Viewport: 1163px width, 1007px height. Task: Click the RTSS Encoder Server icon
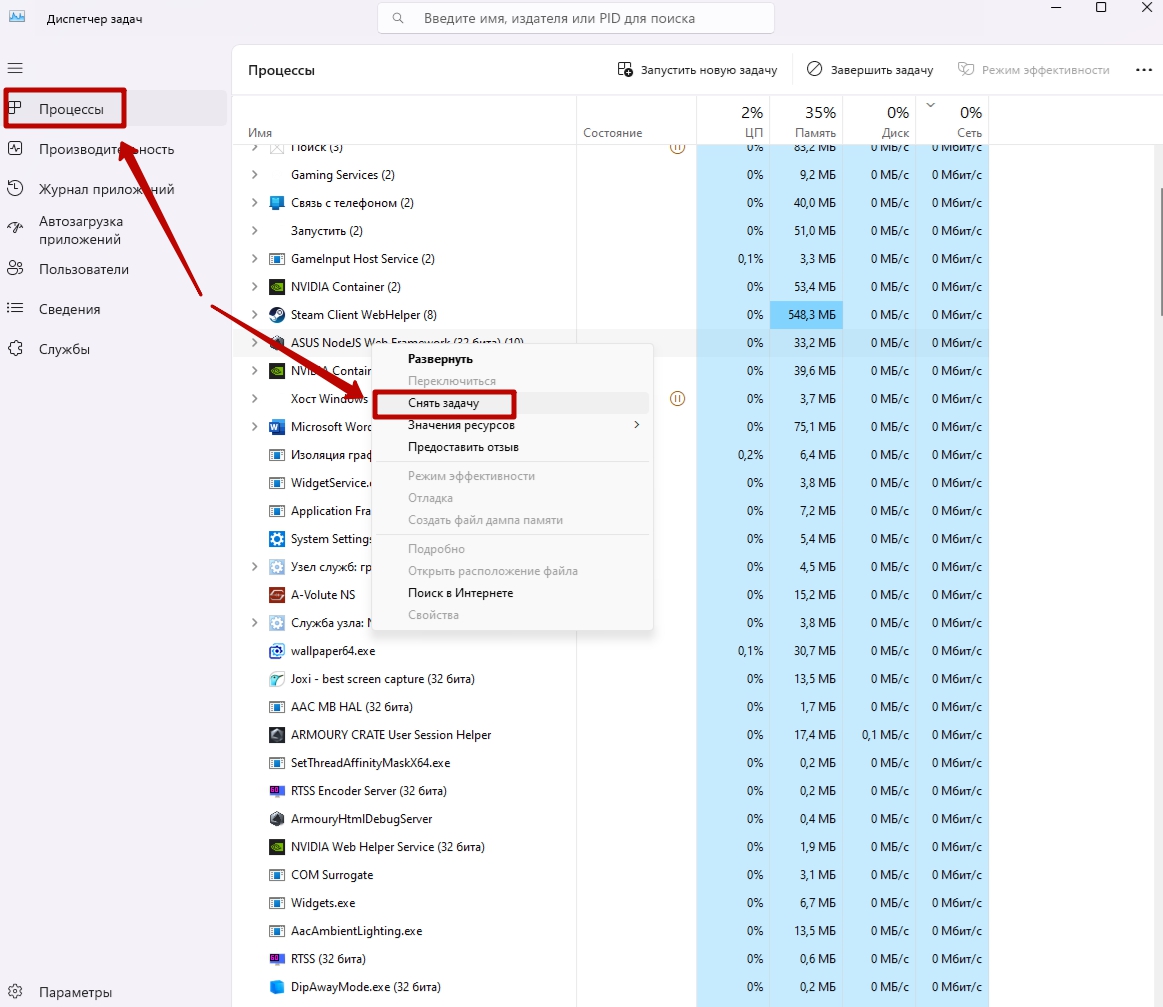click(277, 791)
